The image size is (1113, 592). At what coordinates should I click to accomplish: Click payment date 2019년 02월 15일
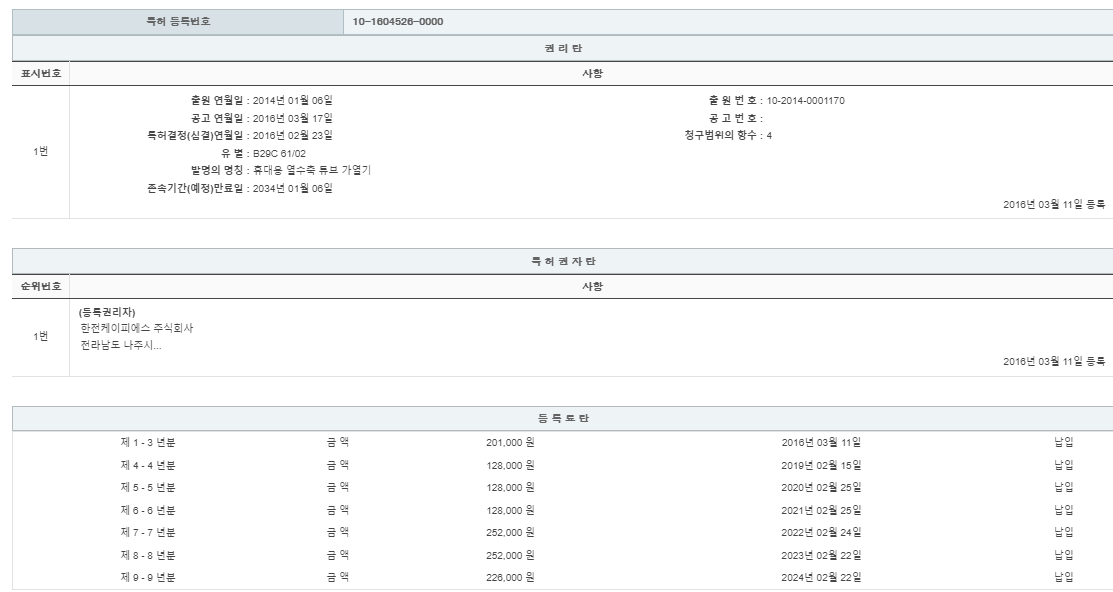pyautogui.click(x=821, y=465)
